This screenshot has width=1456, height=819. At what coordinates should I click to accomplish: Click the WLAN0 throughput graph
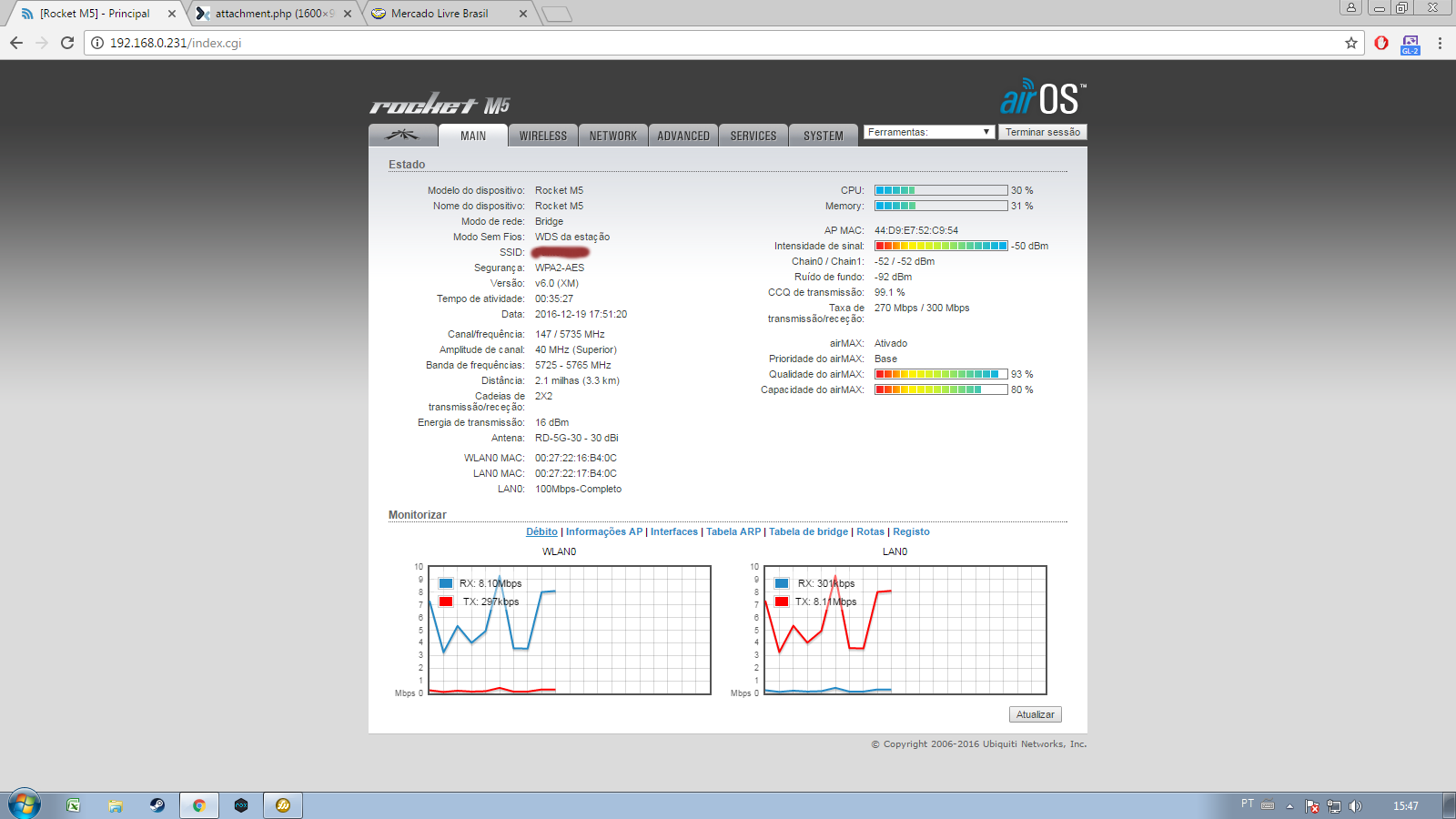pos(570,630)
